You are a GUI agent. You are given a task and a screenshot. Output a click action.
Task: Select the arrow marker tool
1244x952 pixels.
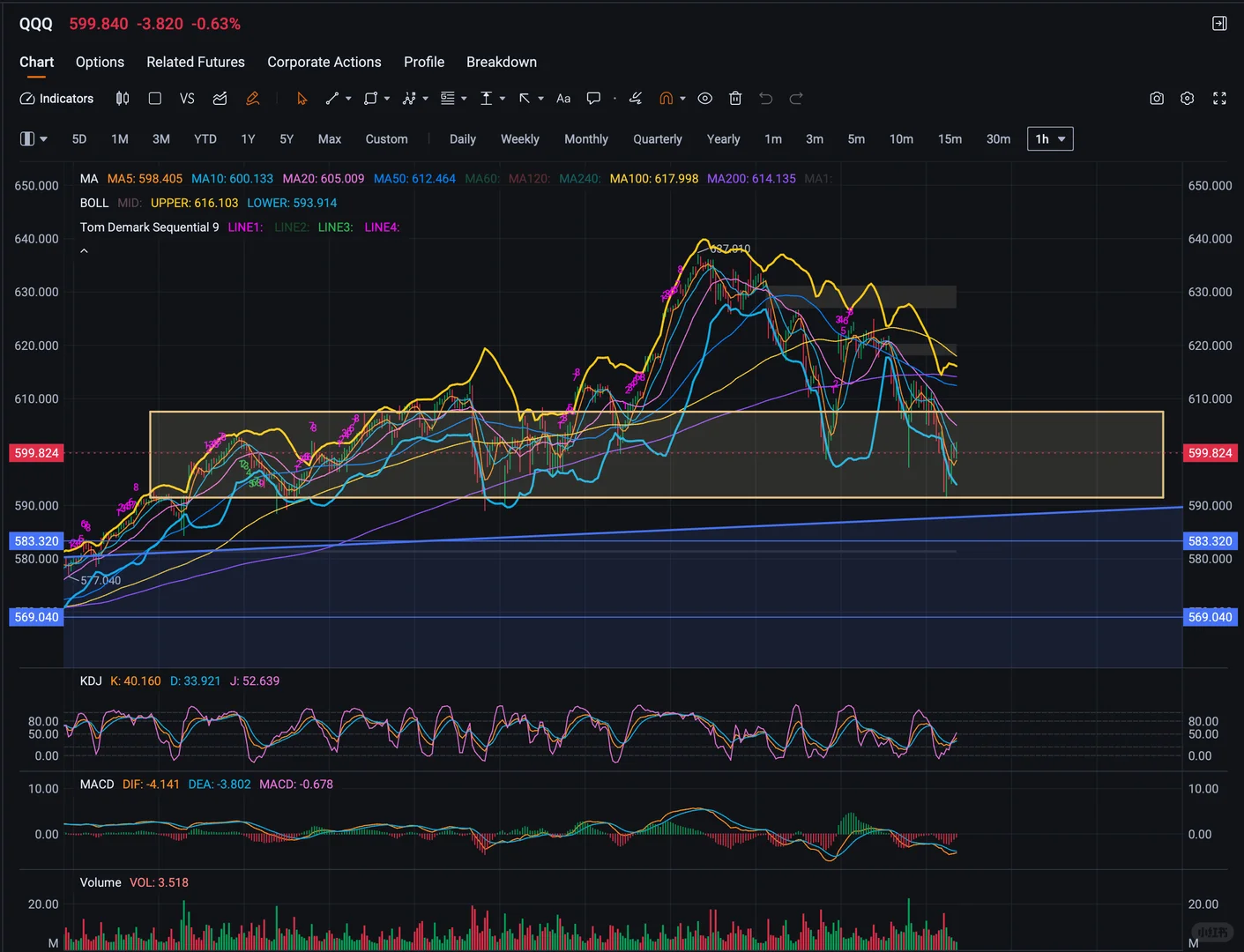(525, 99)
